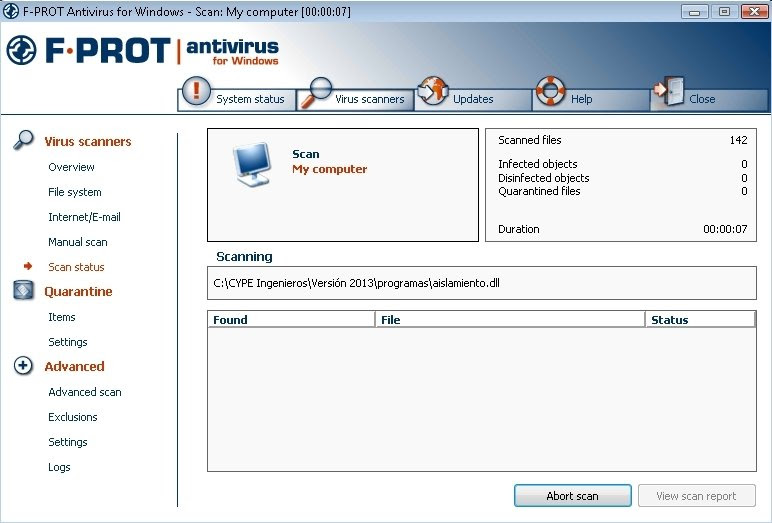This screenshot has height=523, width=772.
Task: Click the Advanced plus circle icon
Action: (x=23, y=365)
